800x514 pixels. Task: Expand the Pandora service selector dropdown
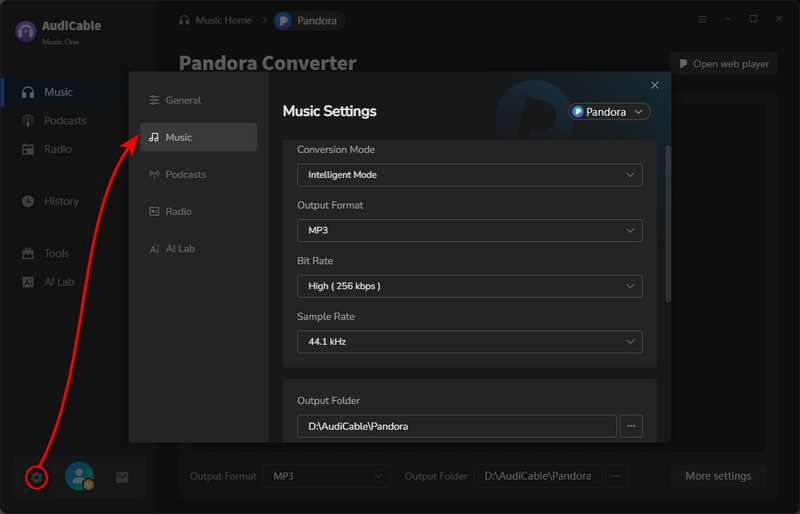[609, 112]
